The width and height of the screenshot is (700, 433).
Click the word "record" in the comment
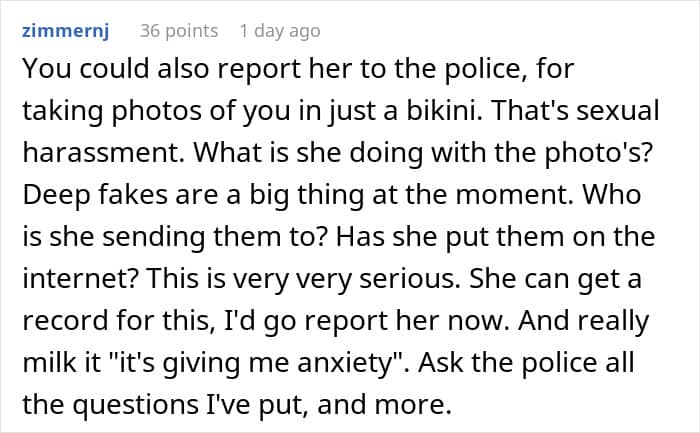coord(65,320)
